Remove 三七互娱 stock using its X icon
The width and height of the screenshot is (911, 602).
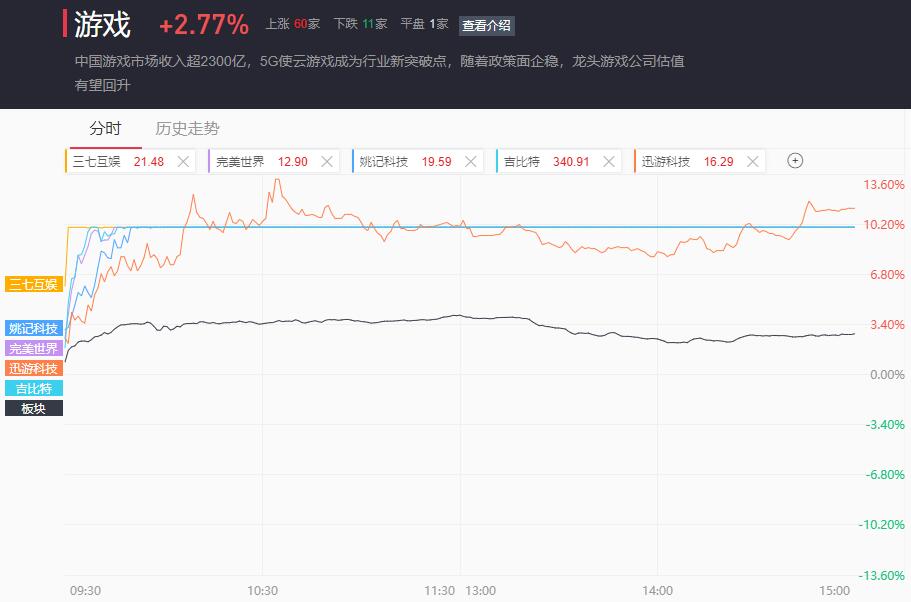click(x=183, y=162)
